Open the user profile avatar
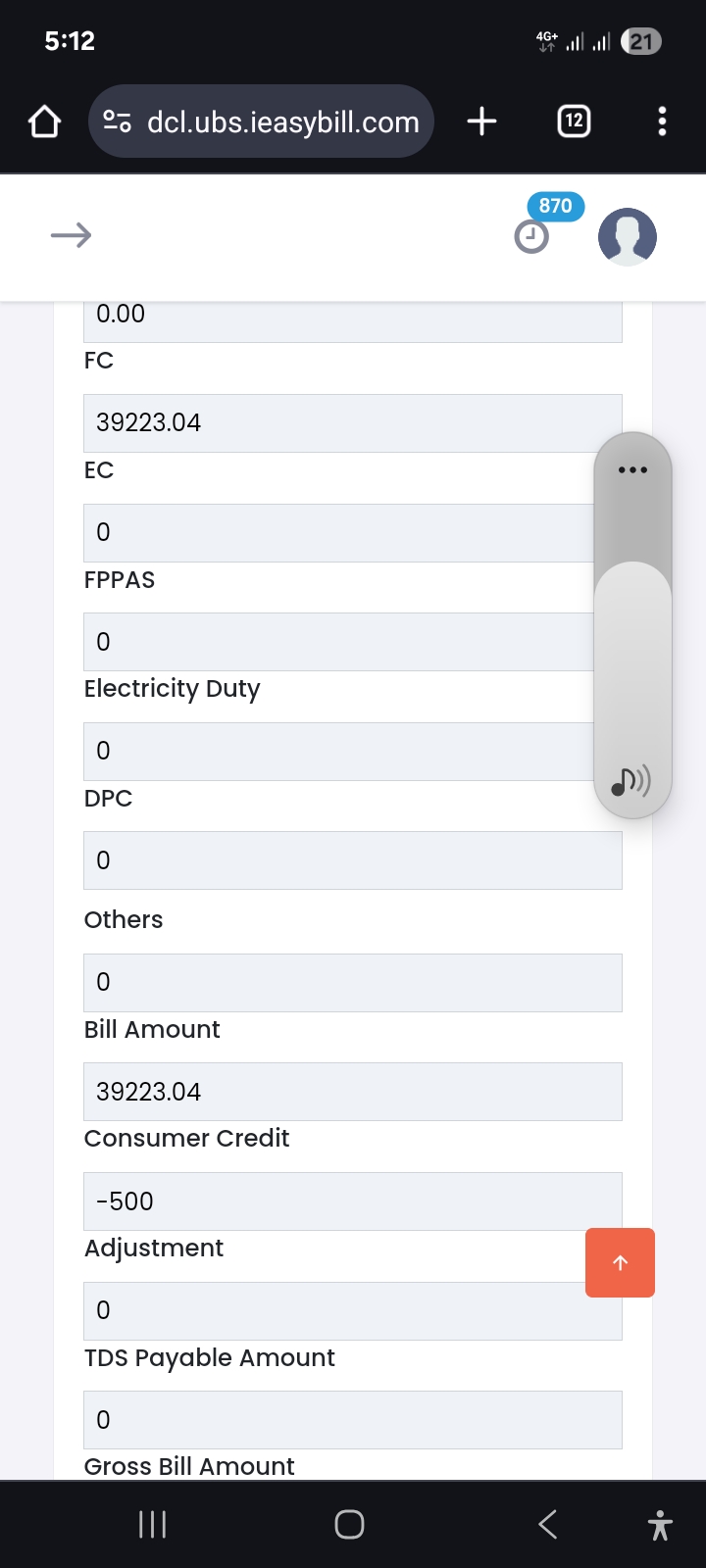706x1568 pixels. pos(627,236)
